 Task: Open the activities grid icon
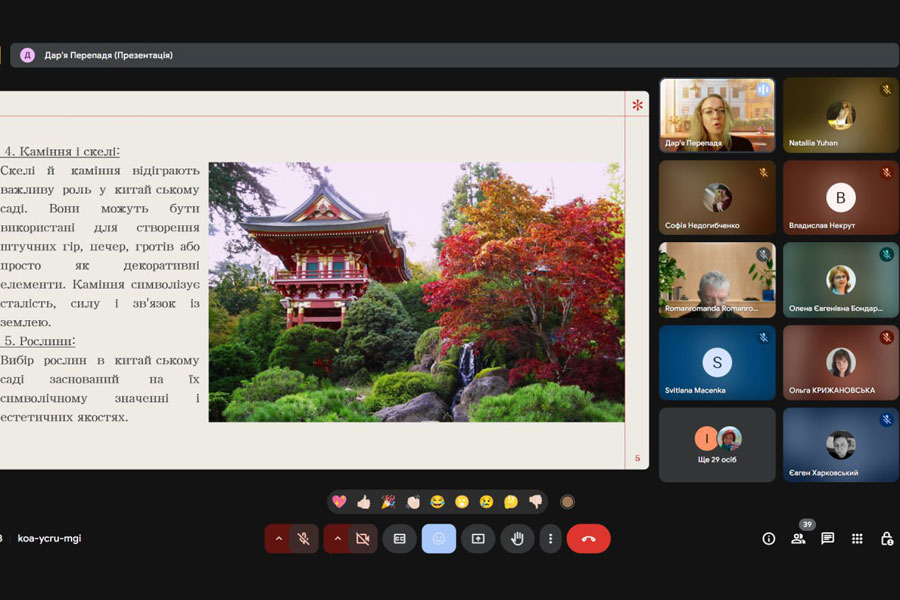[857, 538]
